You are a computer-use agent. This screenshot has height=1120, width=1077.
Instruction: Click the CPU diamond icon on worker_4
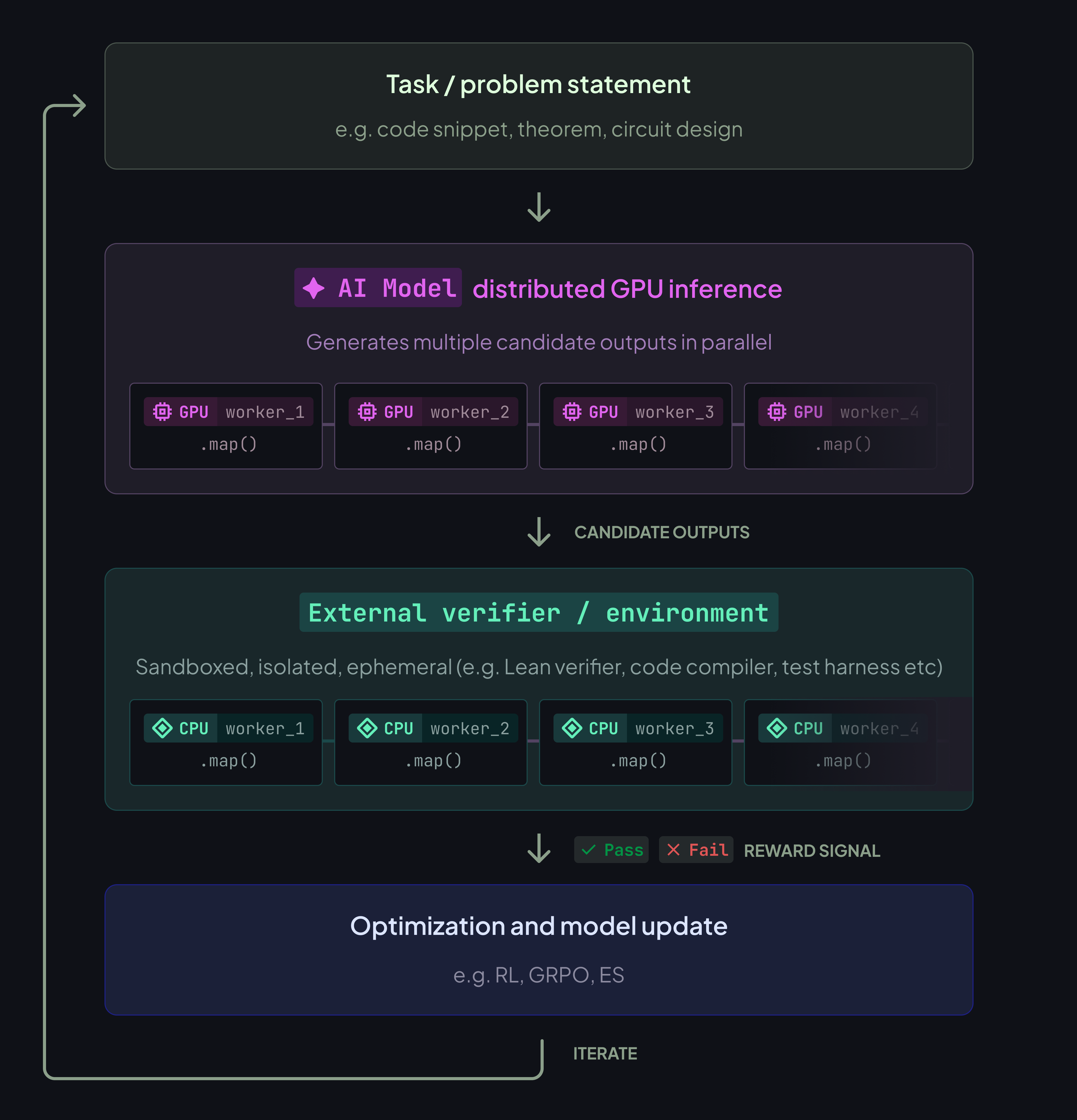pyautogui.click(x=776, y=728)
